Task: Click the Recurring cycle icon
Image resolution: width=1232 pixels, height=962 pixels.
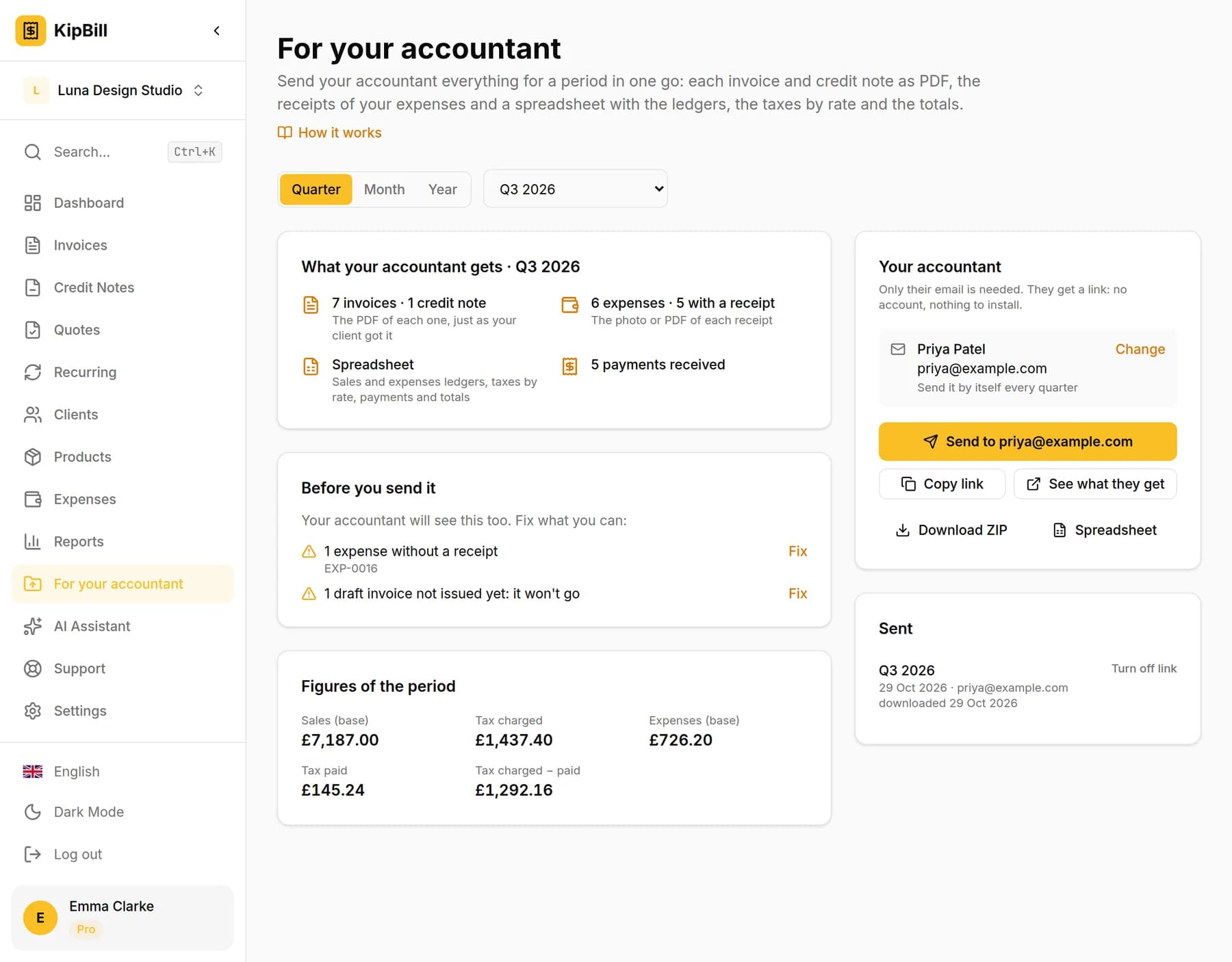Action: pyautogui.click(x=33, y=372)
